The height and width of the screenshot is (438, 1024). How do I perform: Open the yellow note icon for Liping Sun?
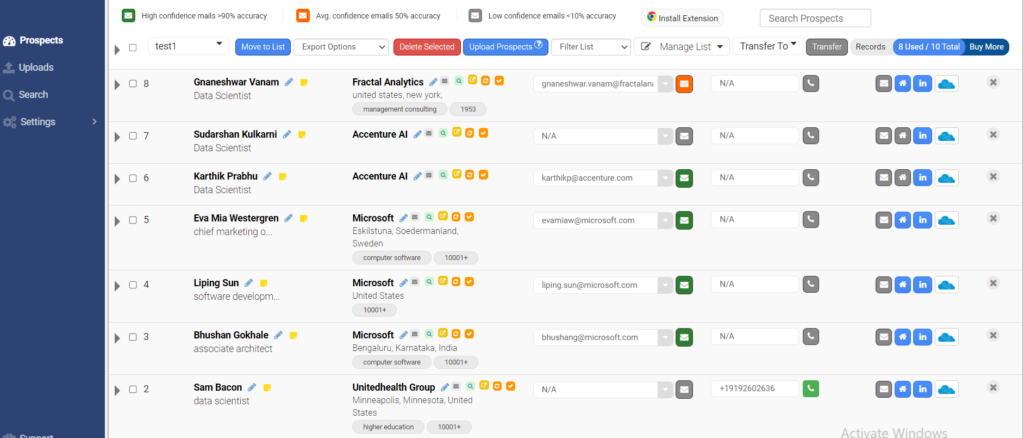[264, 283]
